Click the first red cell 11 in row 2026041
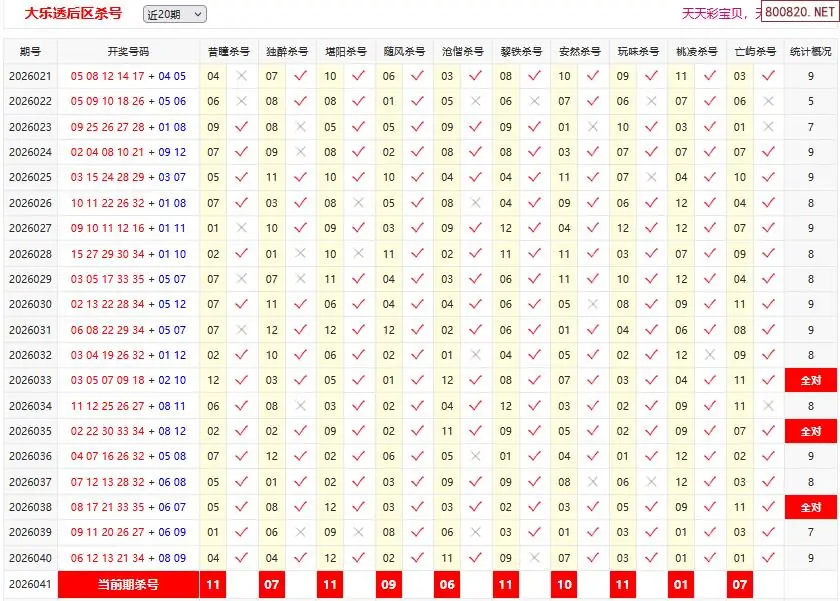 (213, 584)
